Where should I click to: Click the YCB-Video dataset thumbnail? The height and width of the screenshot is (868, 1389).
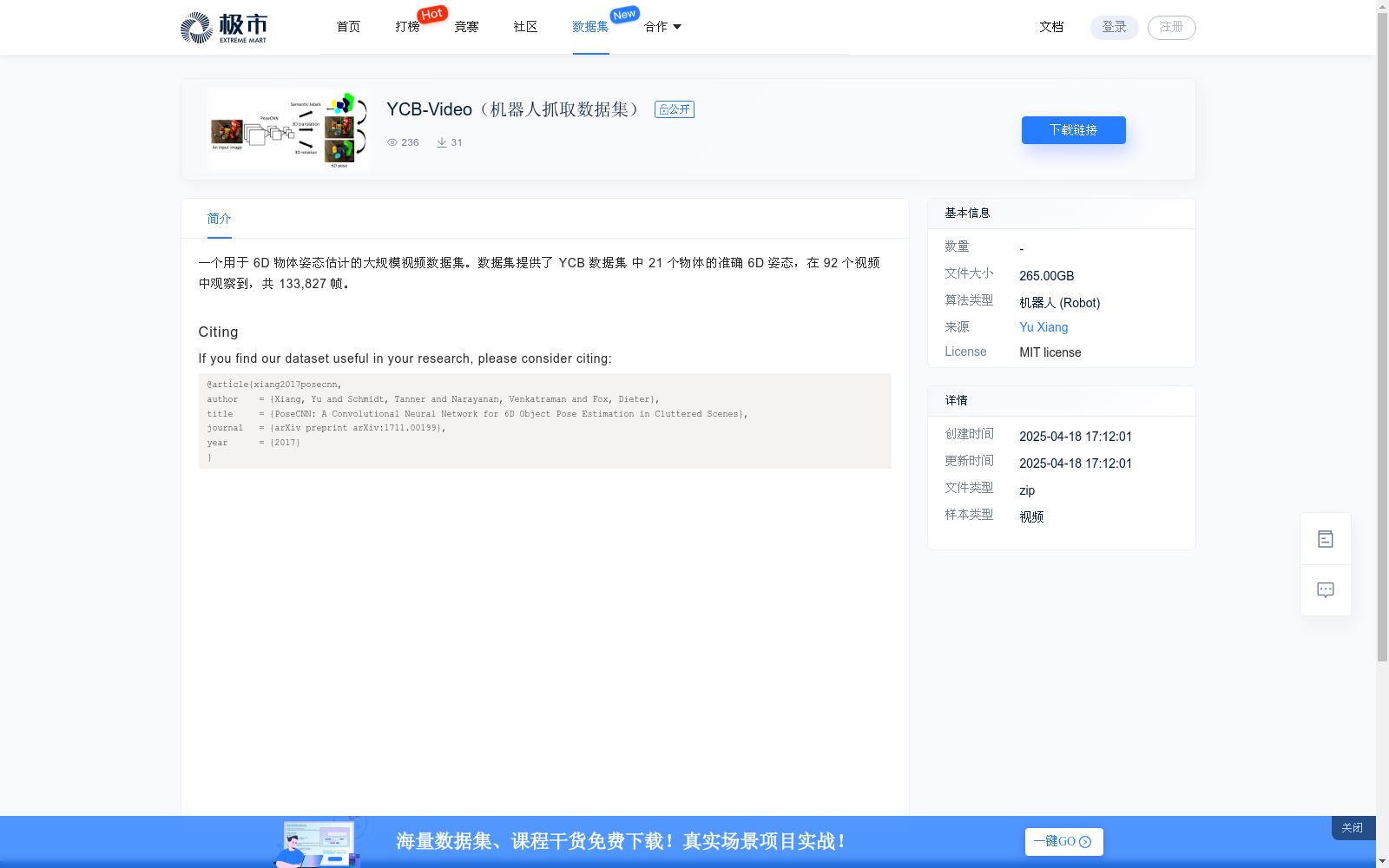click(x=288, y=129)
